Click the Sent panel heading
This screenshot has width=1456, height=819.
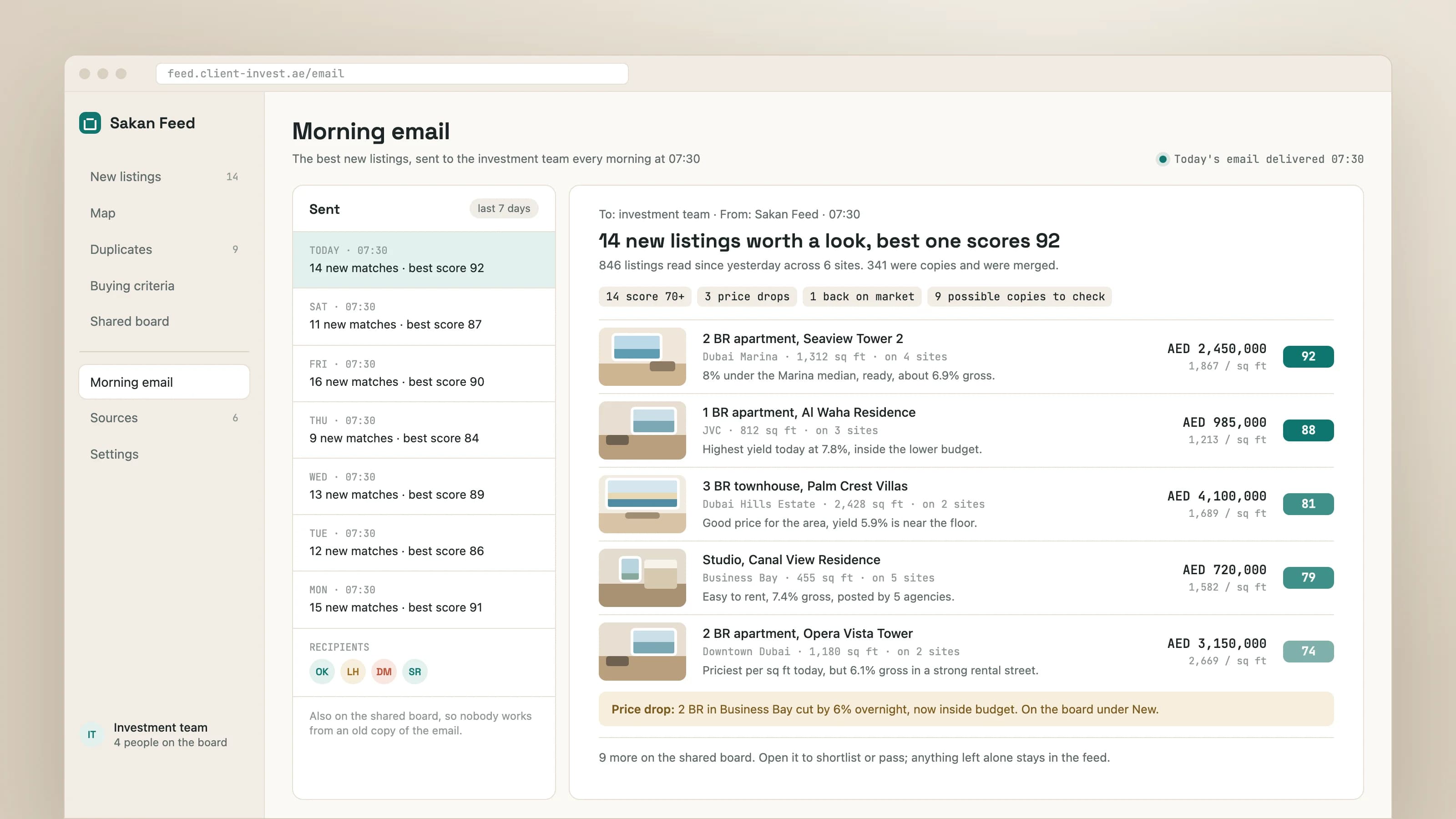point(324,209)
